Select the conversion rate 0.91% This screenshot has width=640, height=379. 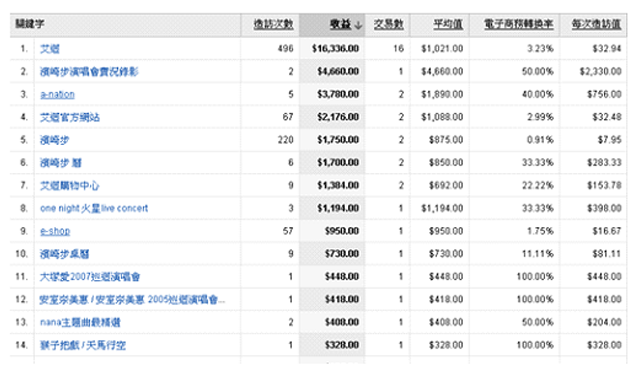[540, 140]
